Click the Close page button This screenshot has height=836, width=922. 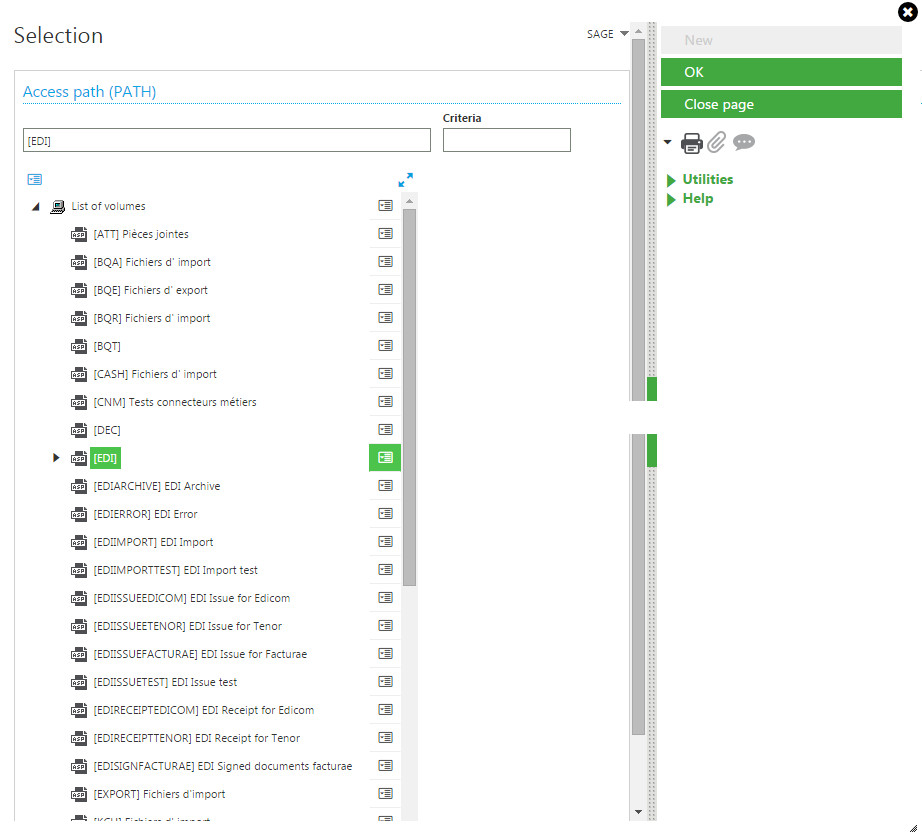781,104
